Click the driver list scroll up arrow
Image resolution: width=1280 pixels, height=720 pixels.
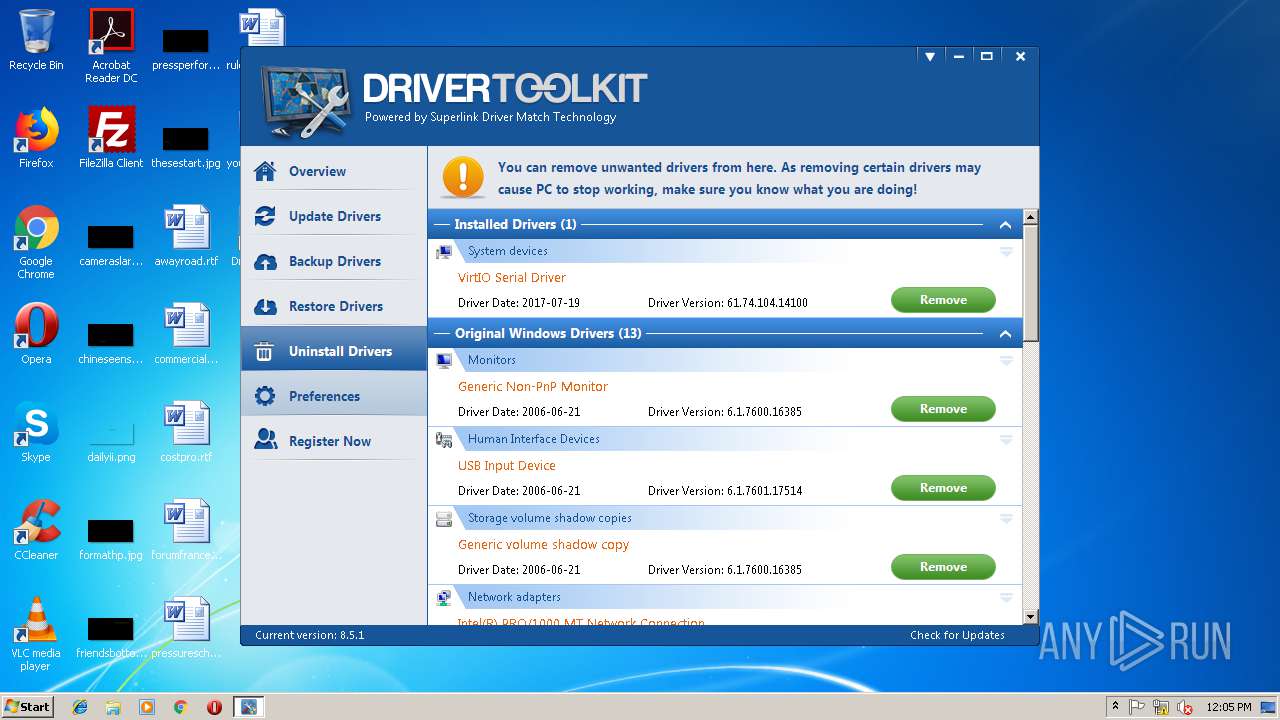pyautogui.click(x=1031, y=217)
